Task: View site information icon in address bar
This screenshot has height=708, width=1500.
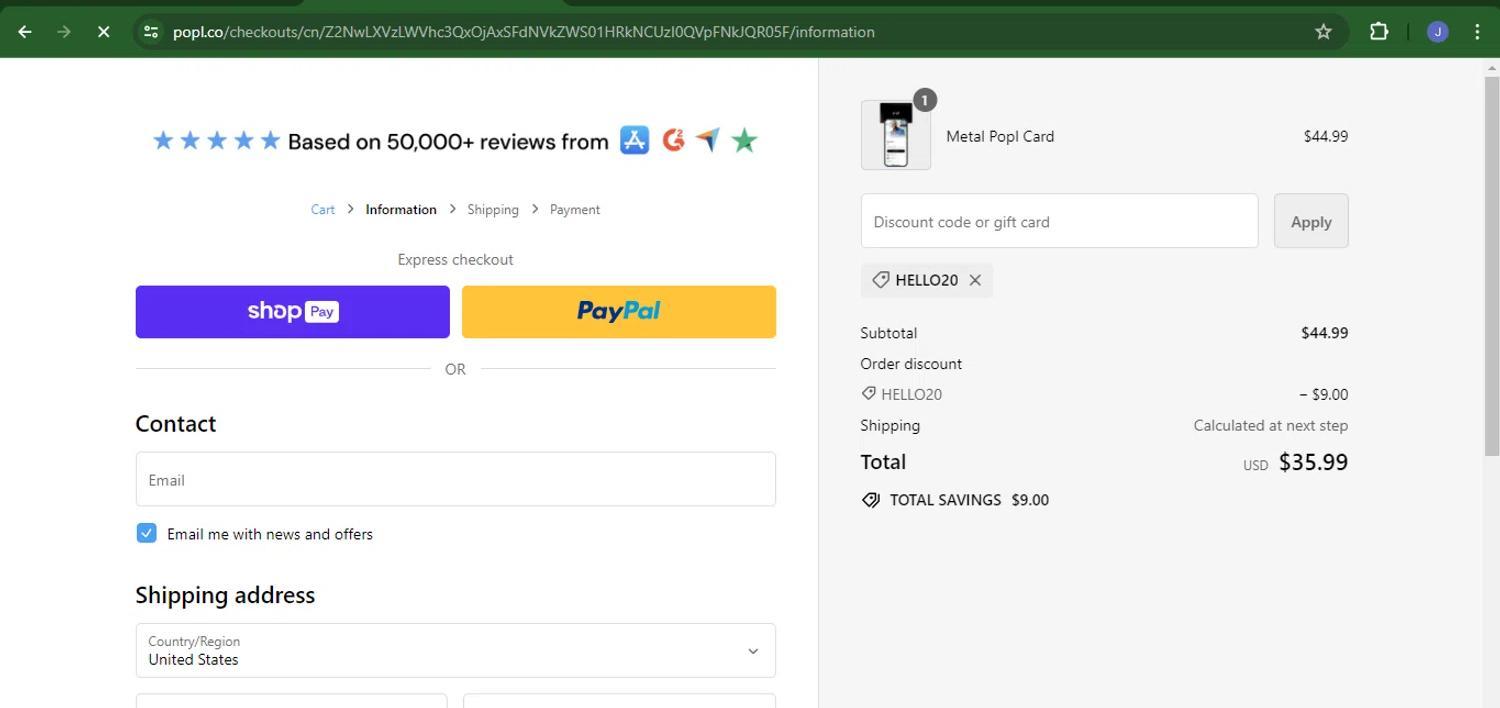Action: coord(151,32)
